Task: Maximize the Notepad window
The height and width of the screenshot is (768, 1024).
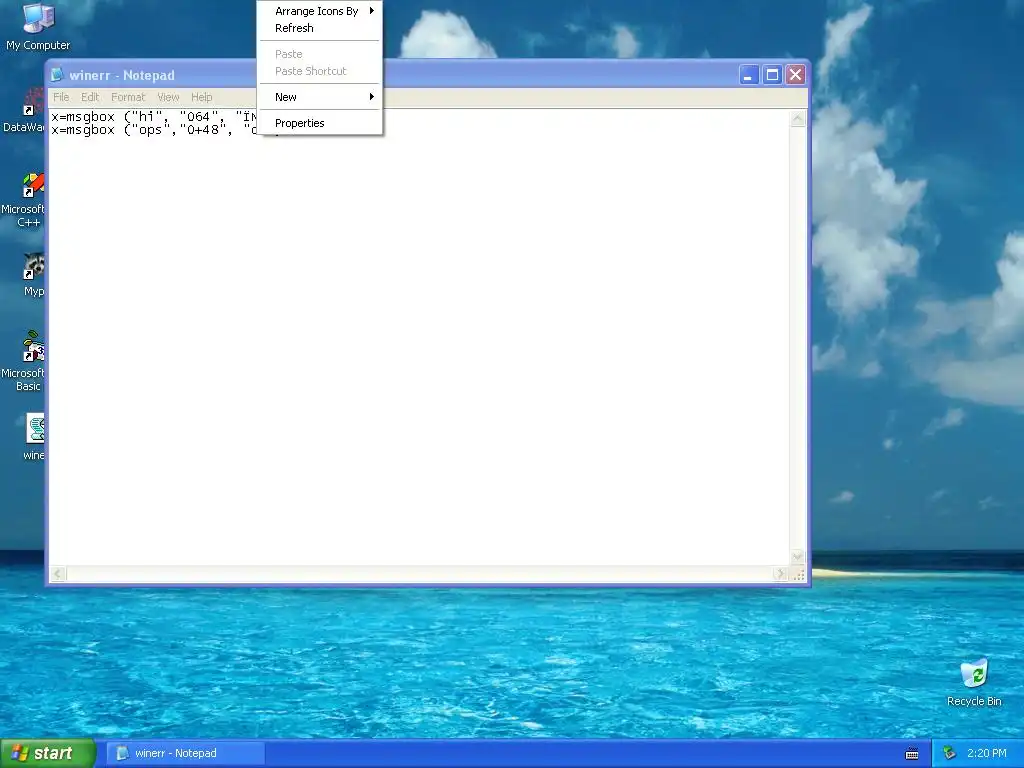Action: (x=772, y=75)
